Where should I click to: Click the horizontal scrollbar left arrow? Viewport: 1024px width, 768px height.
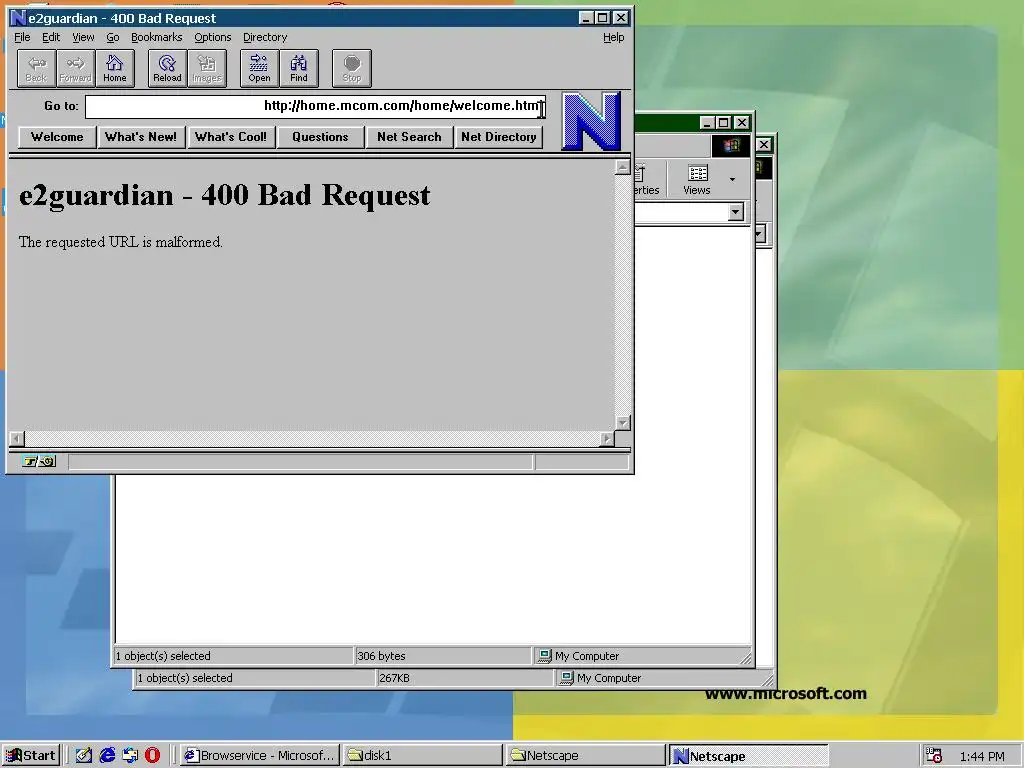pyautogui.click(x=17, y=439)
